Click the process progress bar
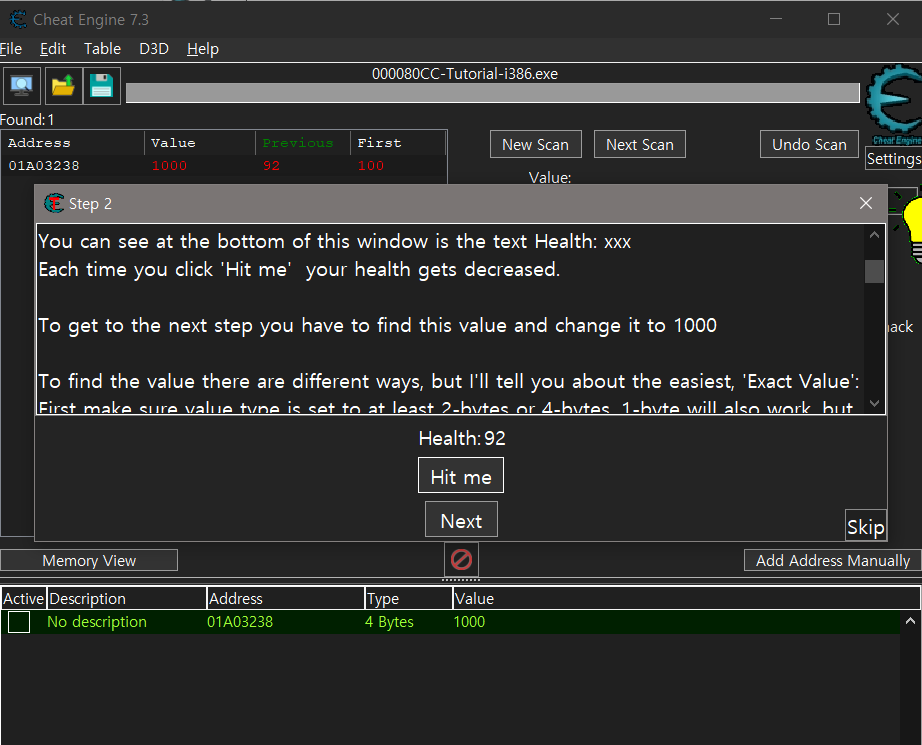The width and height of the screenshot is (922, 745). pos(493,93)
